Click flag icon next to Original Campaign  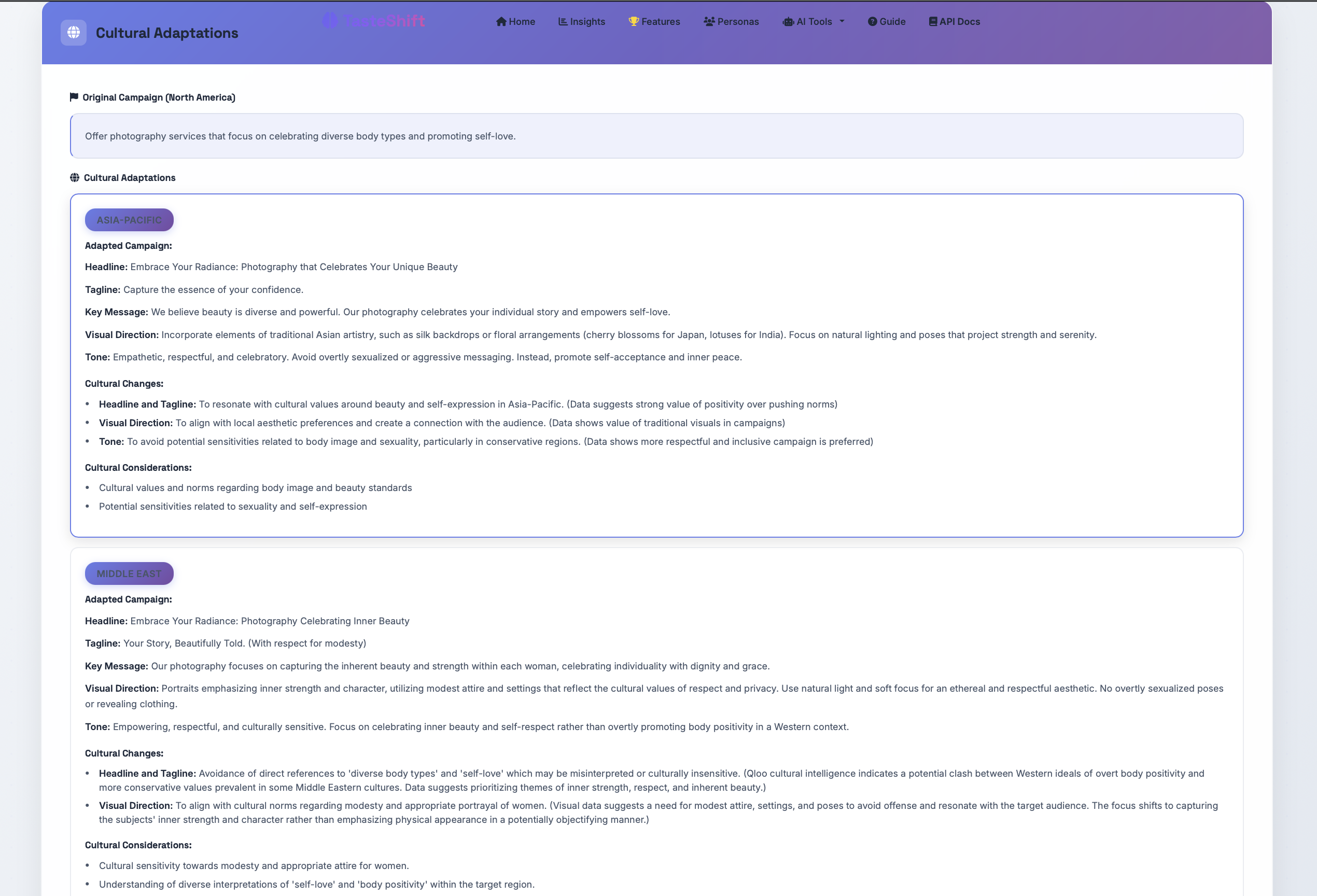[74, 97]
